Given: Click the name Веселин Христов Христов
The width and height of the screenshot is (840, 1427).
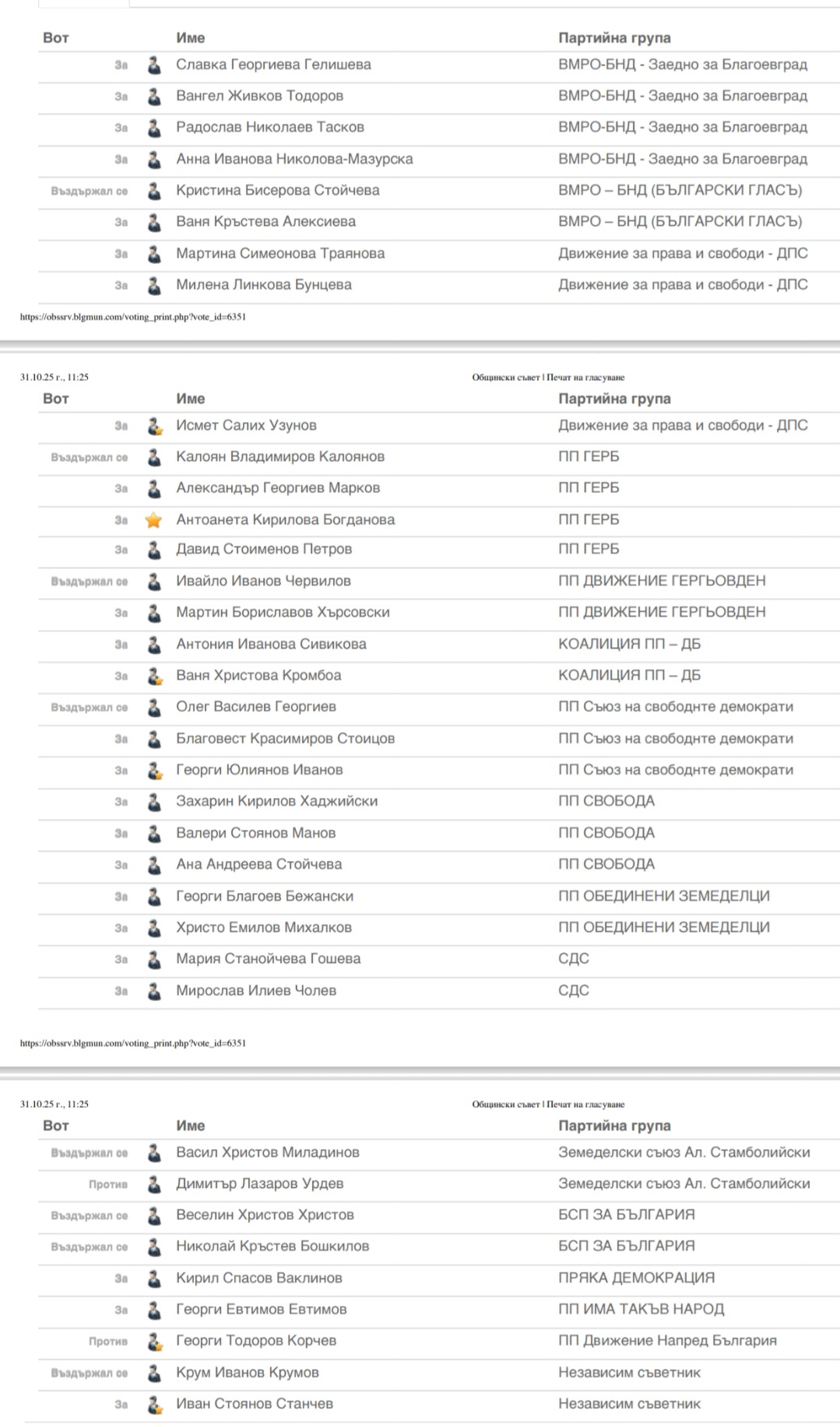Looking at the screenshot, I should pyautogui.click(x=265, y=1214).
